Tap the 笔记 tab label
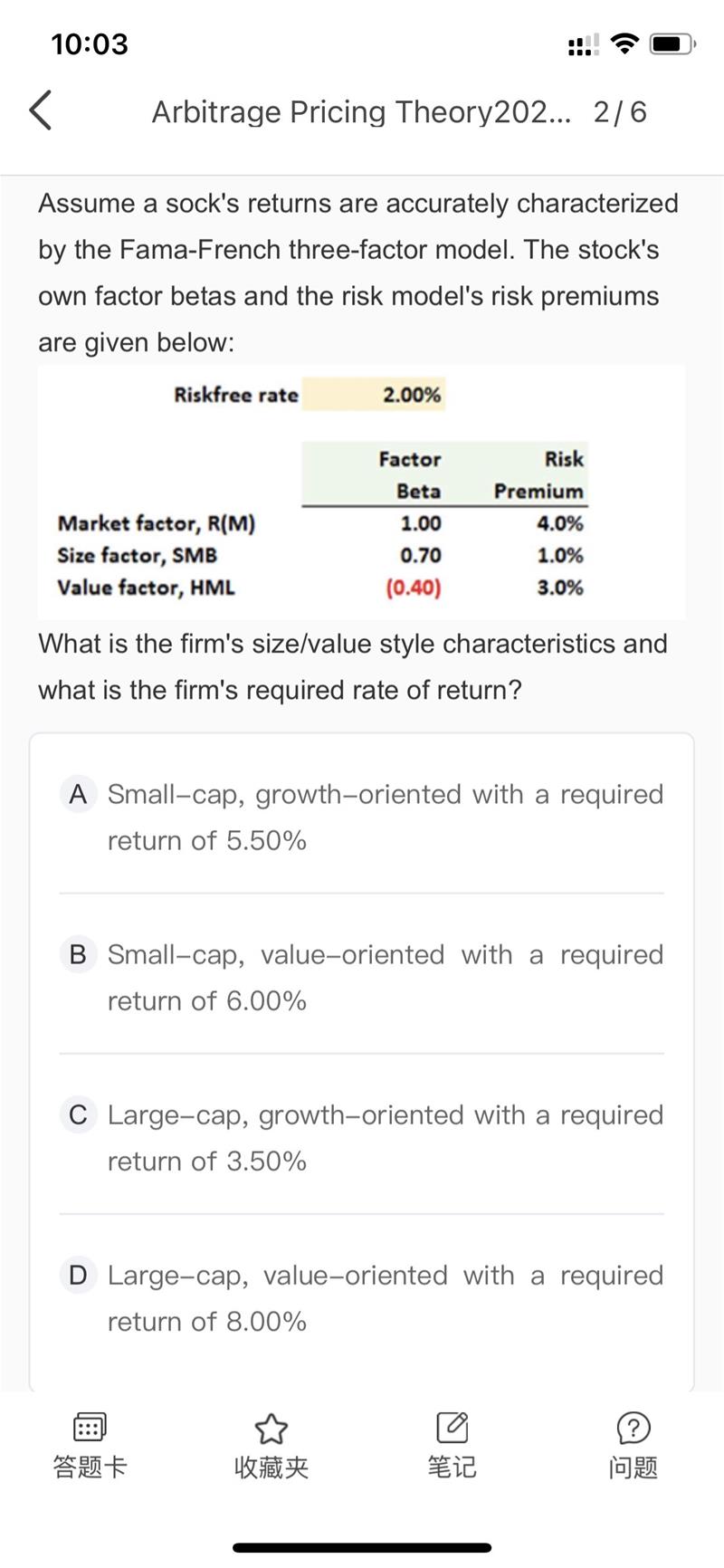 452,1467
